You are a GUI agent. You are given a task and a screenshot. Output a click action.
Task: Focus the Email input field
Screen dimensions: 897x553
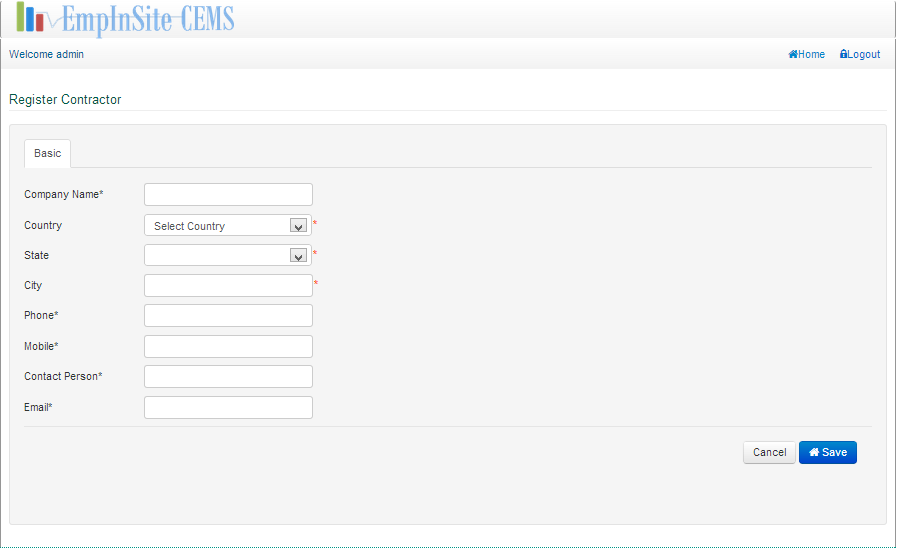tap(228, 407)
